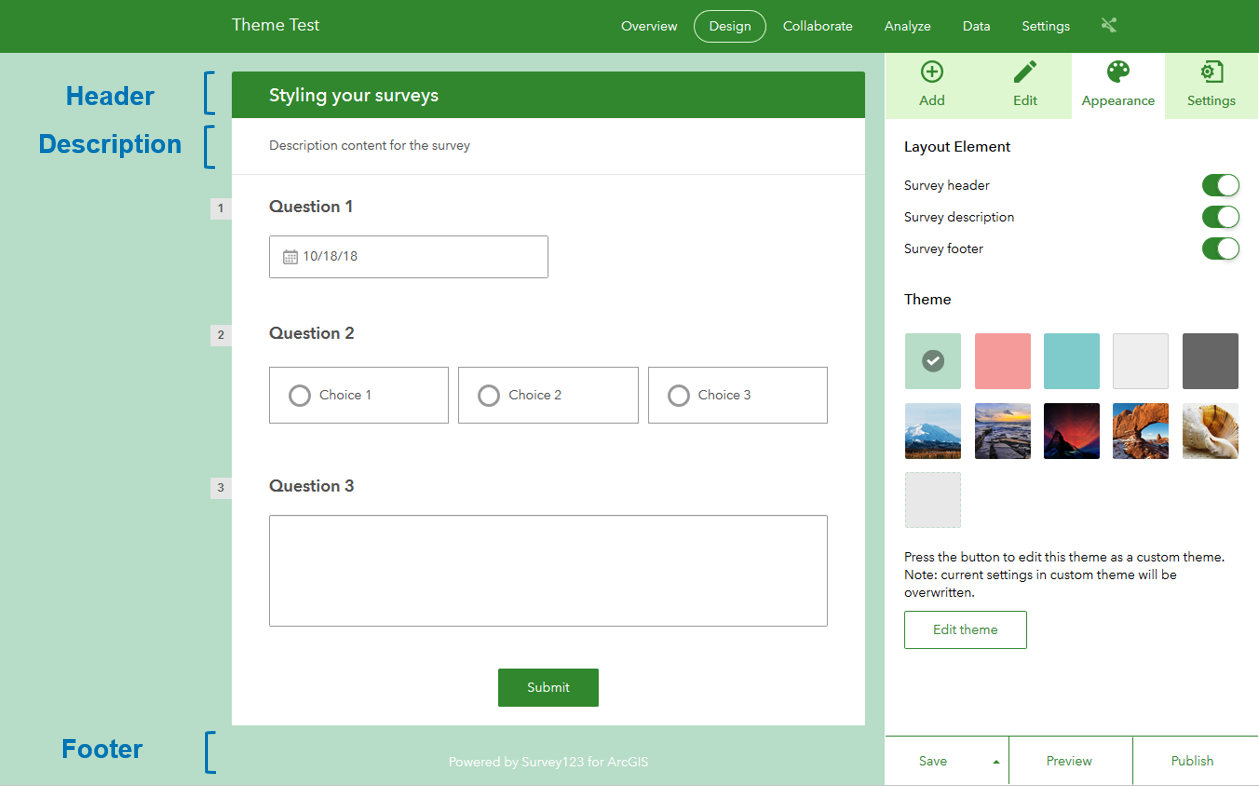1259x786 pixels.
Task: Expand the Save dropdown arrow
Action: 996,762
